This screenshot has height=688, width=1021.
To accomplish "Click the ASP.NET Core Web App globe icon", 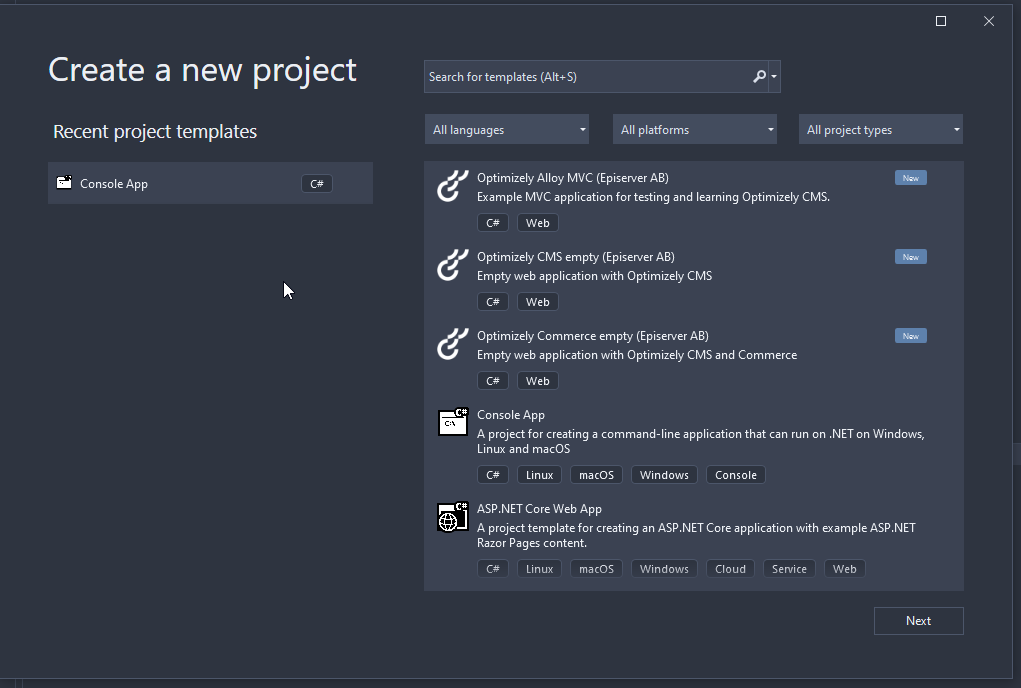I will point(453,518).
